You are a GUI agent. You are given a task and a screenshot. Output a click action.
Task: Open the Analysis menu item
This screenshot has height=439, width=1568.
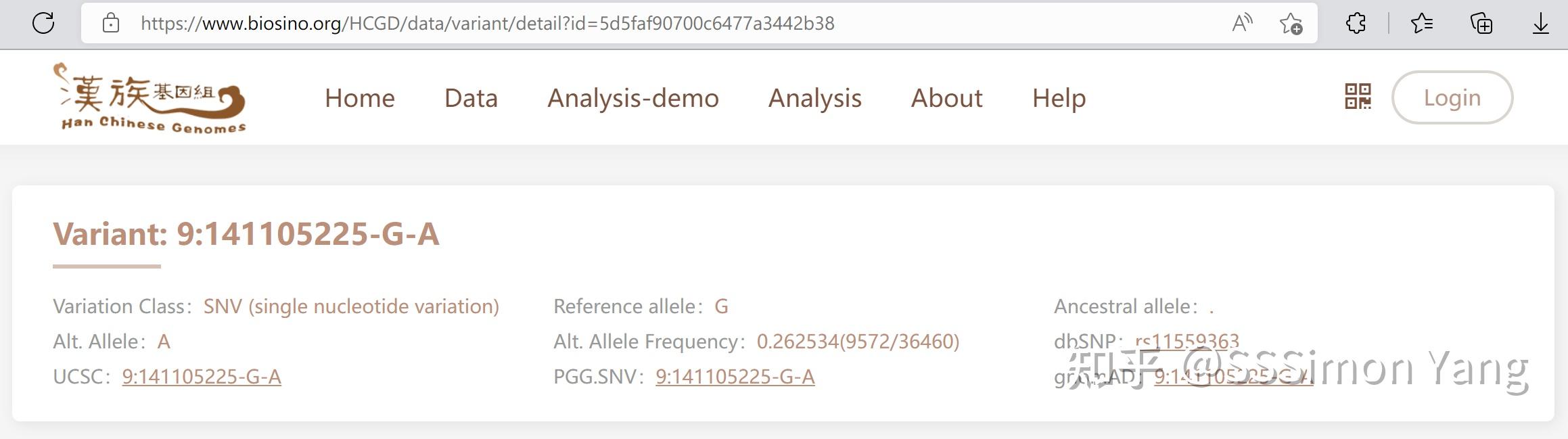pos(814,98)
